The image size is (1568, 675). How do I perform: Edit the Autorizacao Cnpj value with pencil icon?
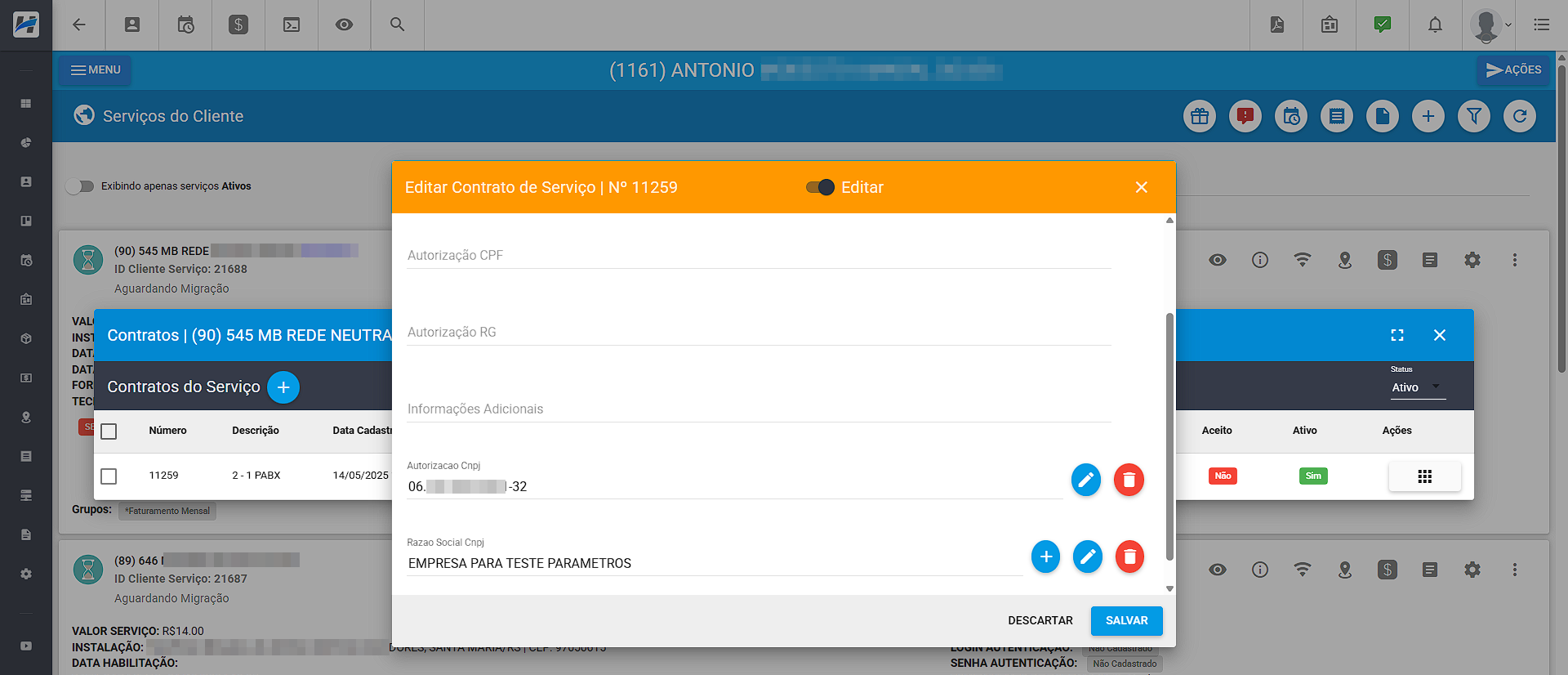[1085, 480]
